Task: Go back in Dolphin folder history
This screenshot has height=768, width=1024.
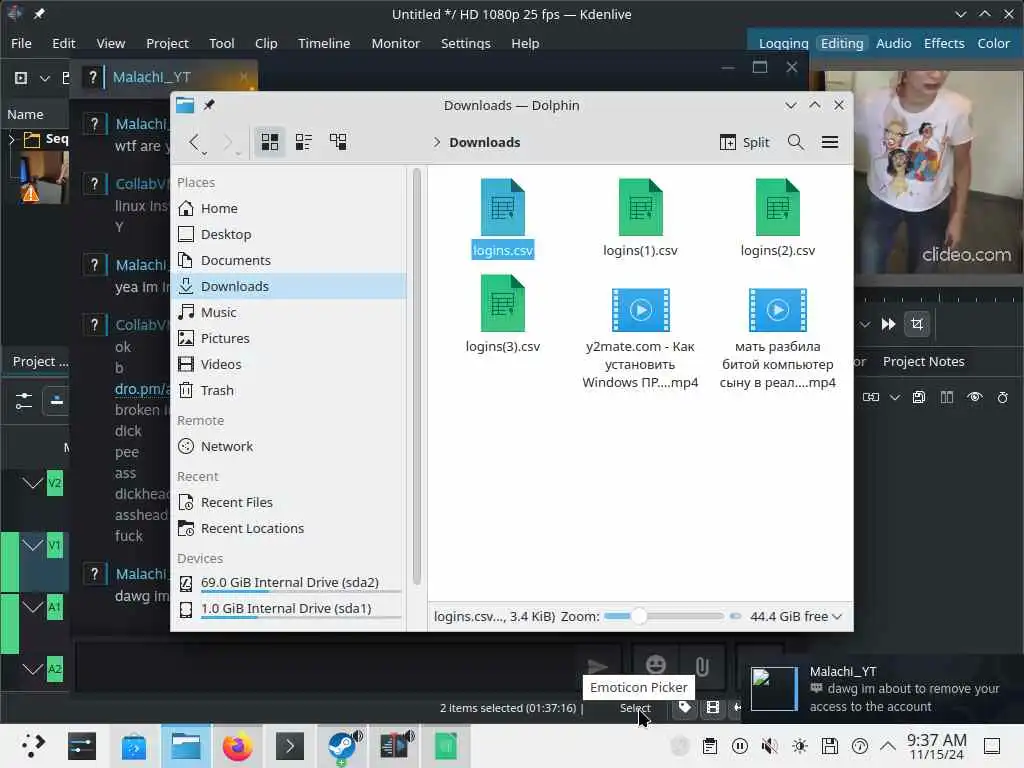Action: [195, 142]
